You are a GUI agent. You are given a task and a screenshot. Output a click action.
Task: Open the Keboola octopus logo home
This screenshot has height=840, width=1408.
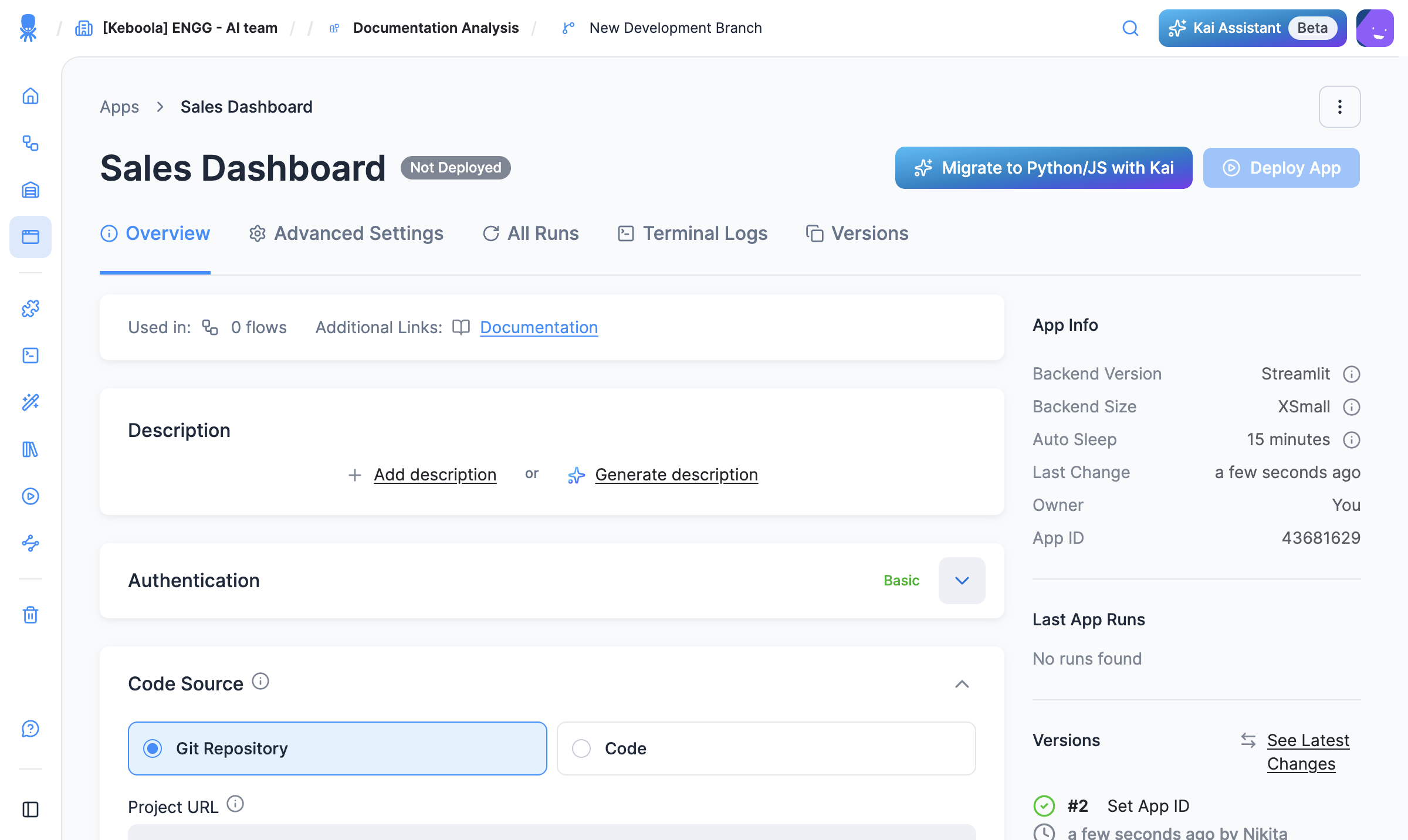click(28, 28)
